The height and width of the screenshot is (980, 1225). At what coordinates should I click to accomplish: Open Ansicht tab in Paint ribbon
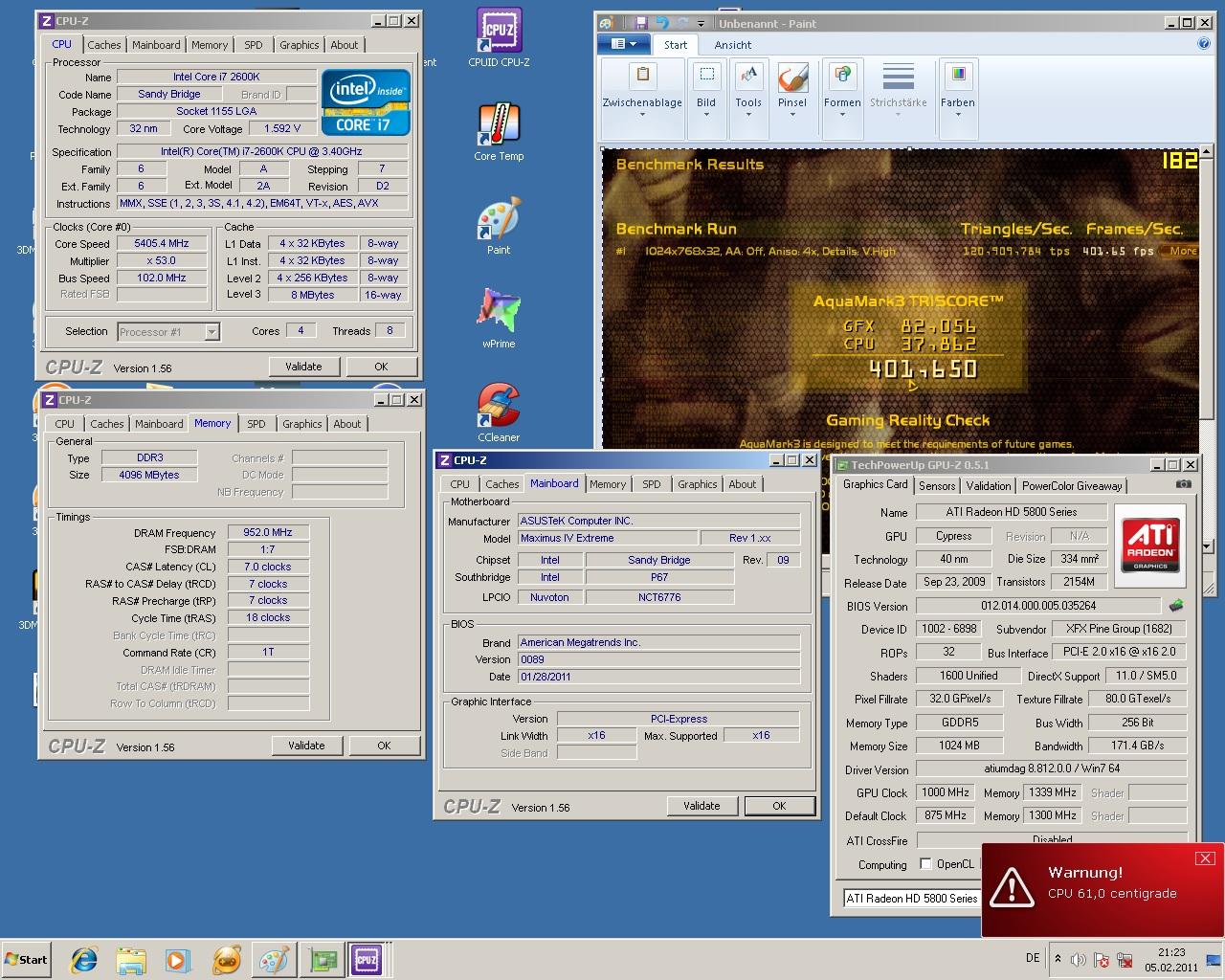[x=733, y=44]
